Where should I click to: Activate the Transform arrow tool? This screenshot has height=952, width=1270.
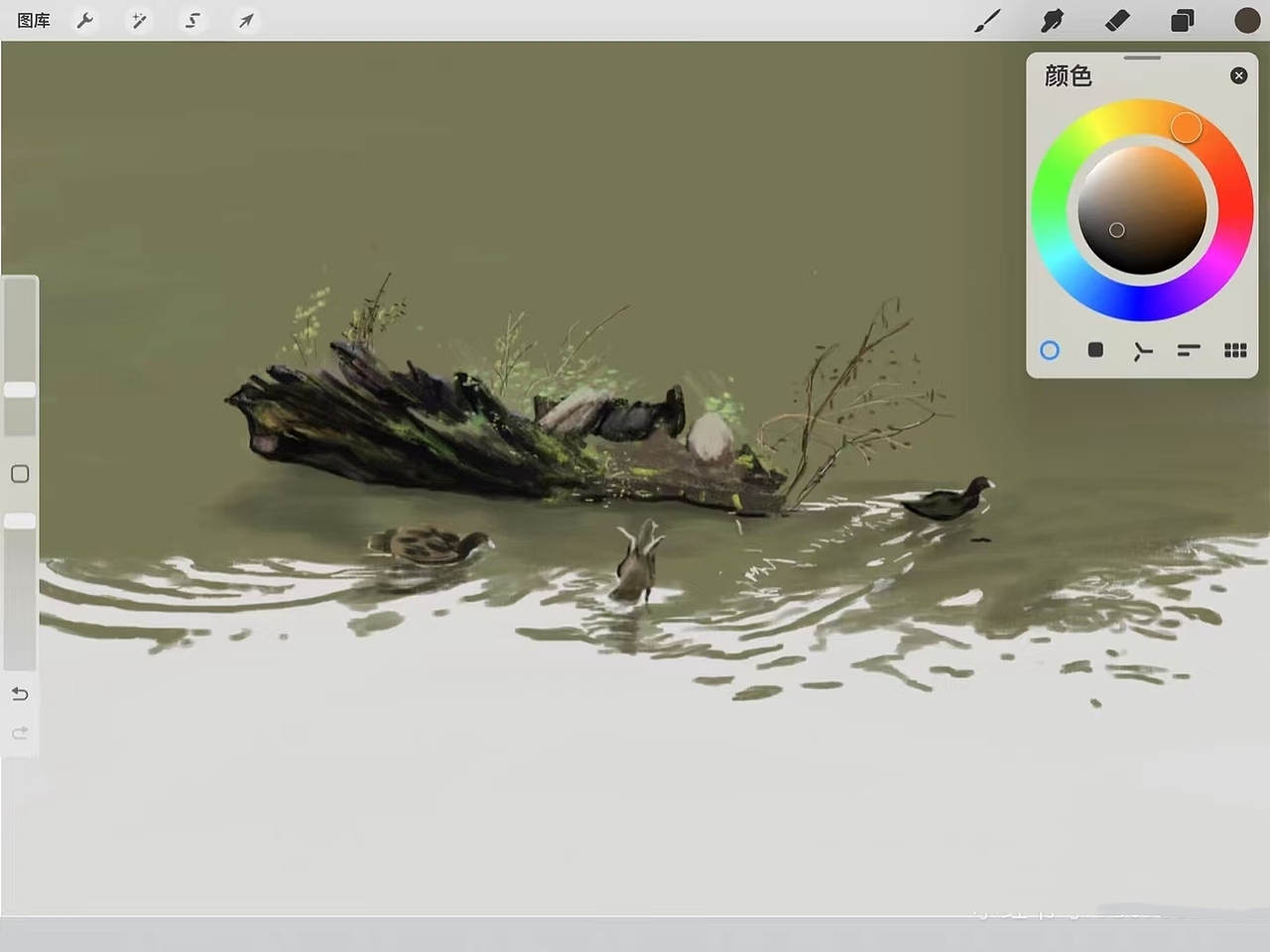[x=246, y=20]
